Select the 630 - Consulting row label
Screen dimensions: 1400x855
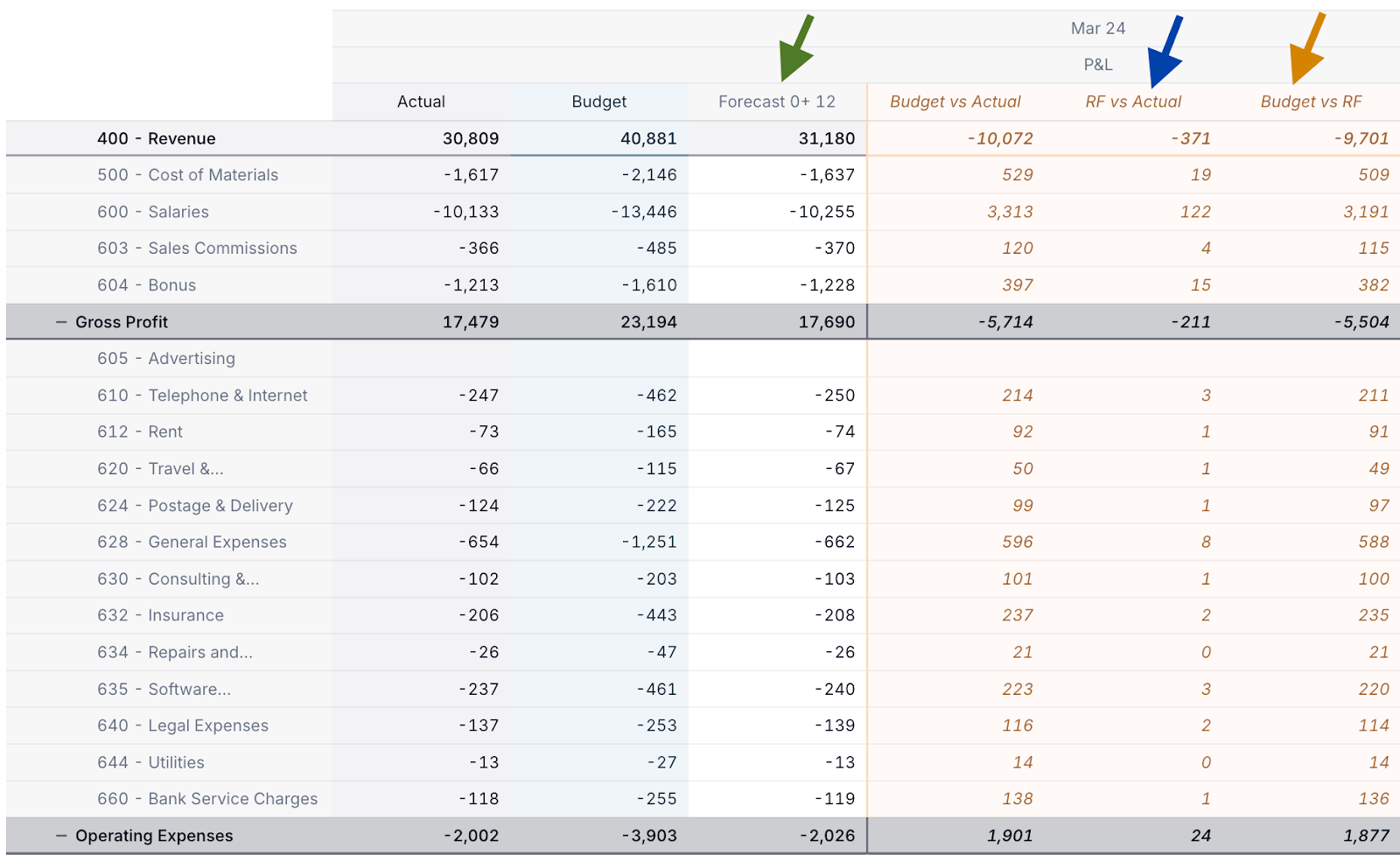point(178,578)
